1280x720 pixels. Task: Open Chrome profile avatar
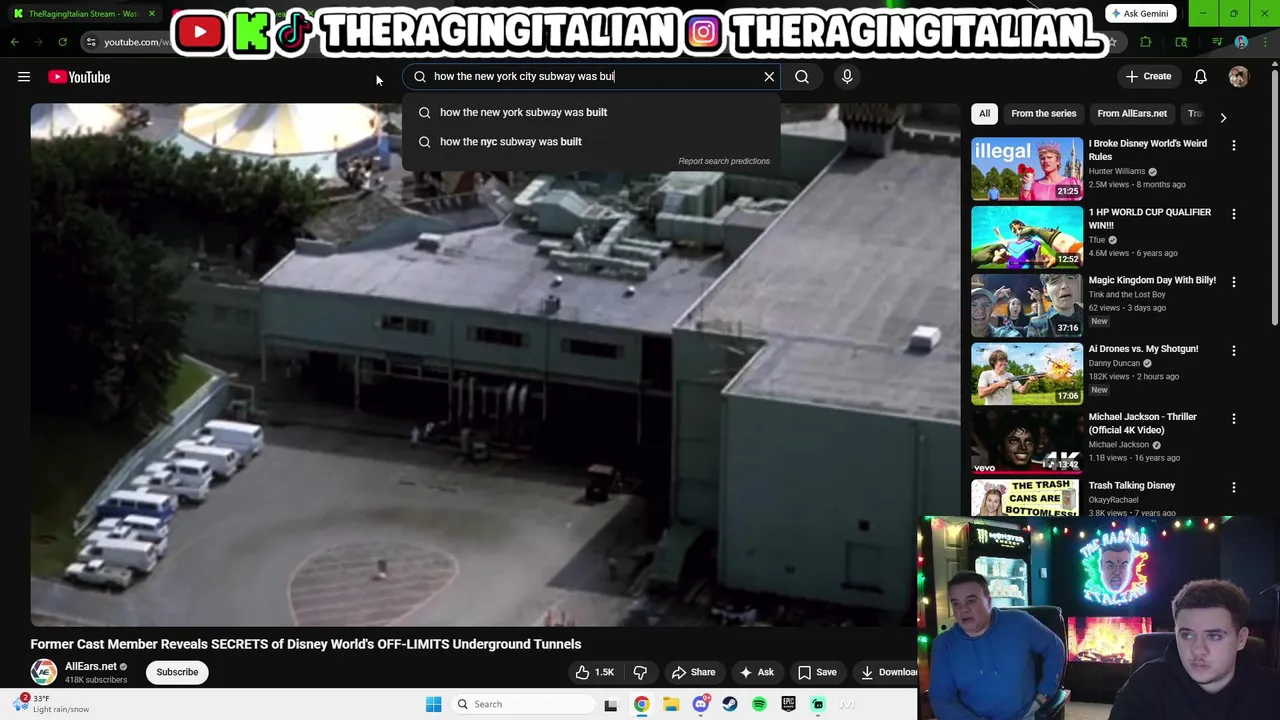click(1241, 42)
